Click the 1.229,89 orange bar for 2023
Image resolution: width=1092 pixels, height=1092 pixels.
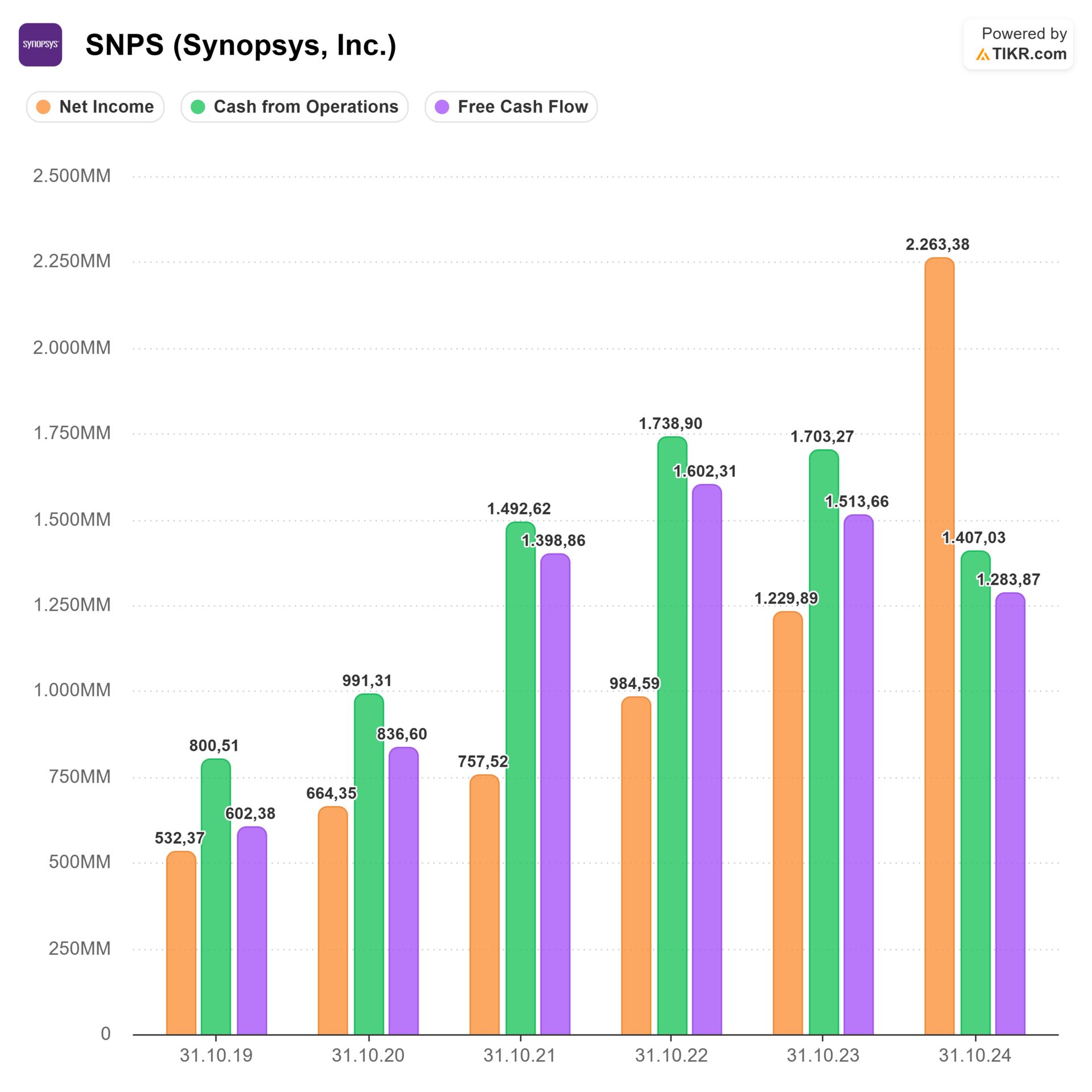(x=787, y=823)
